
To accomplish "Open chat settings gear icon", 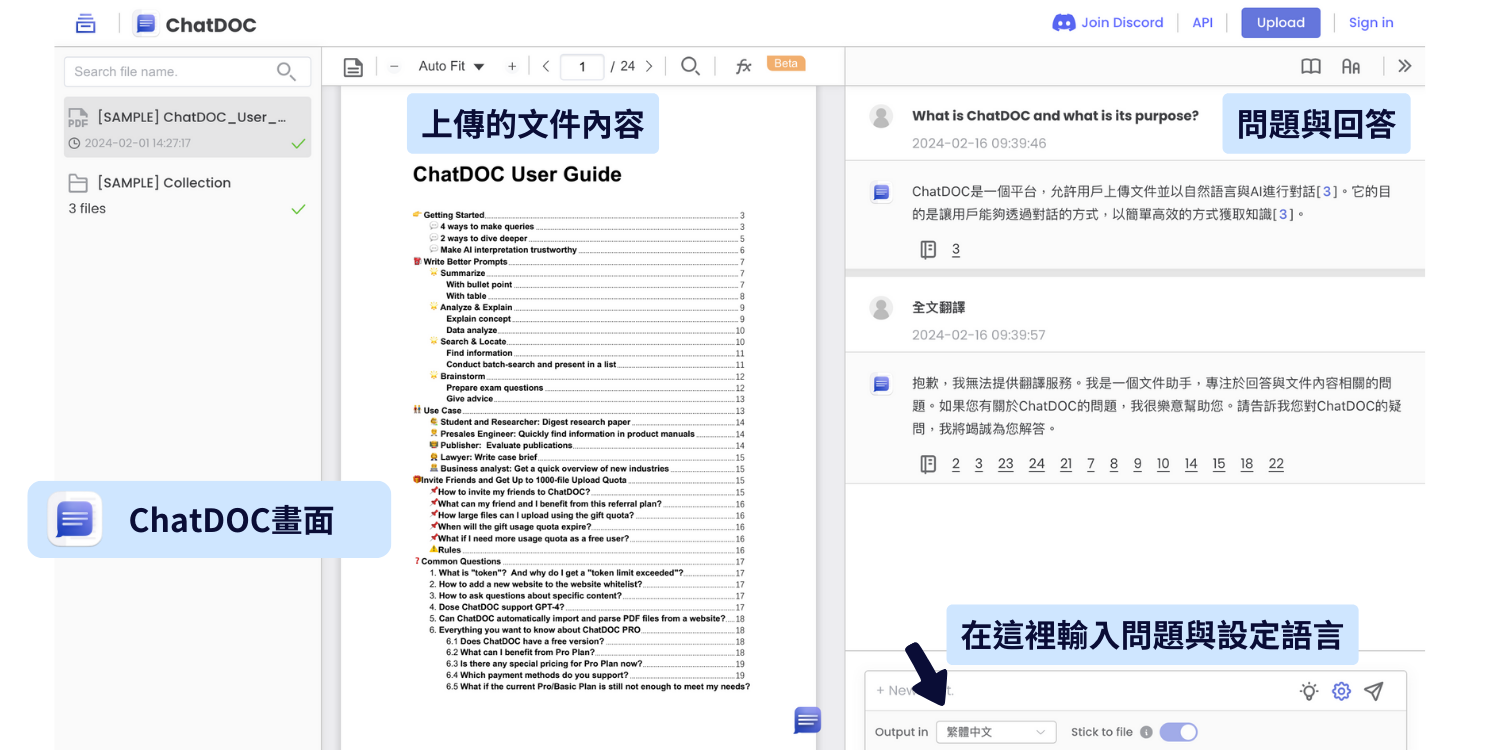I will pos(1341,691).
